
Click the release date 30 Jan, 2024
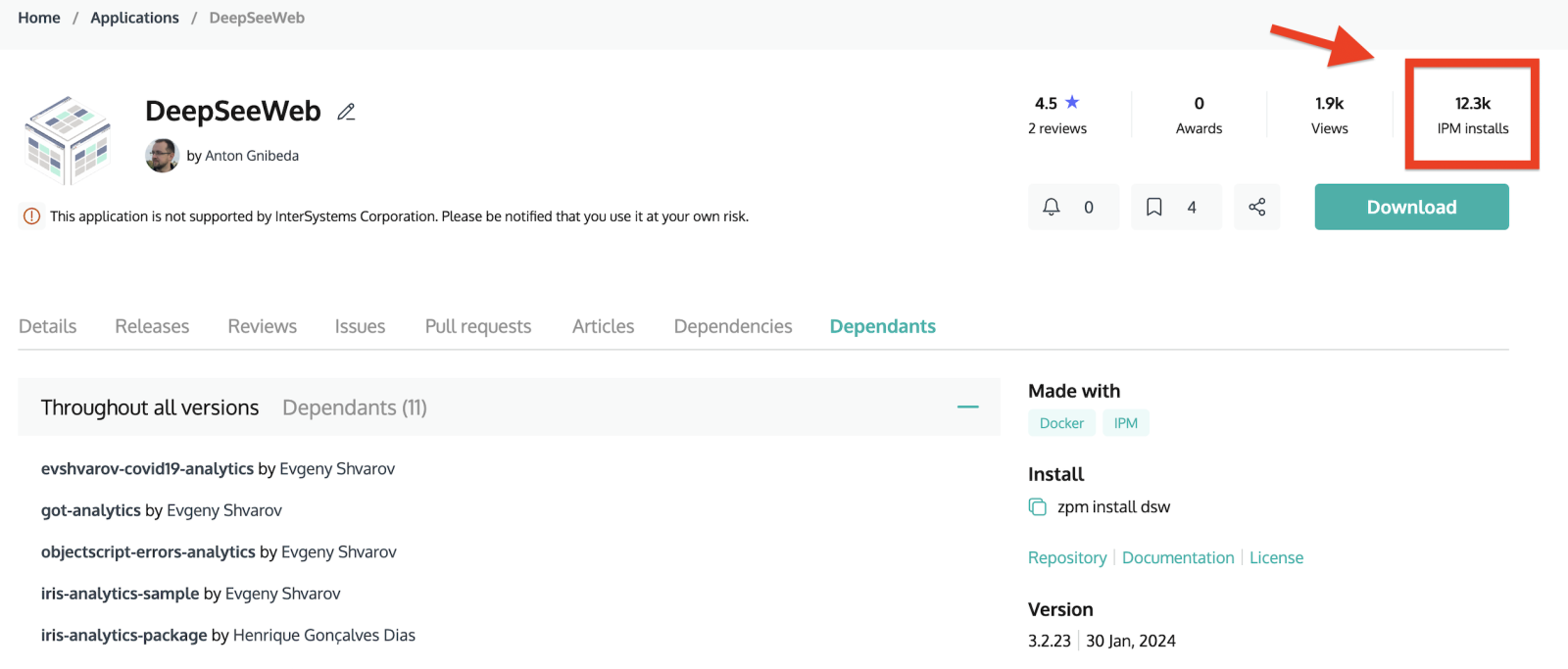click(1131, 641)
